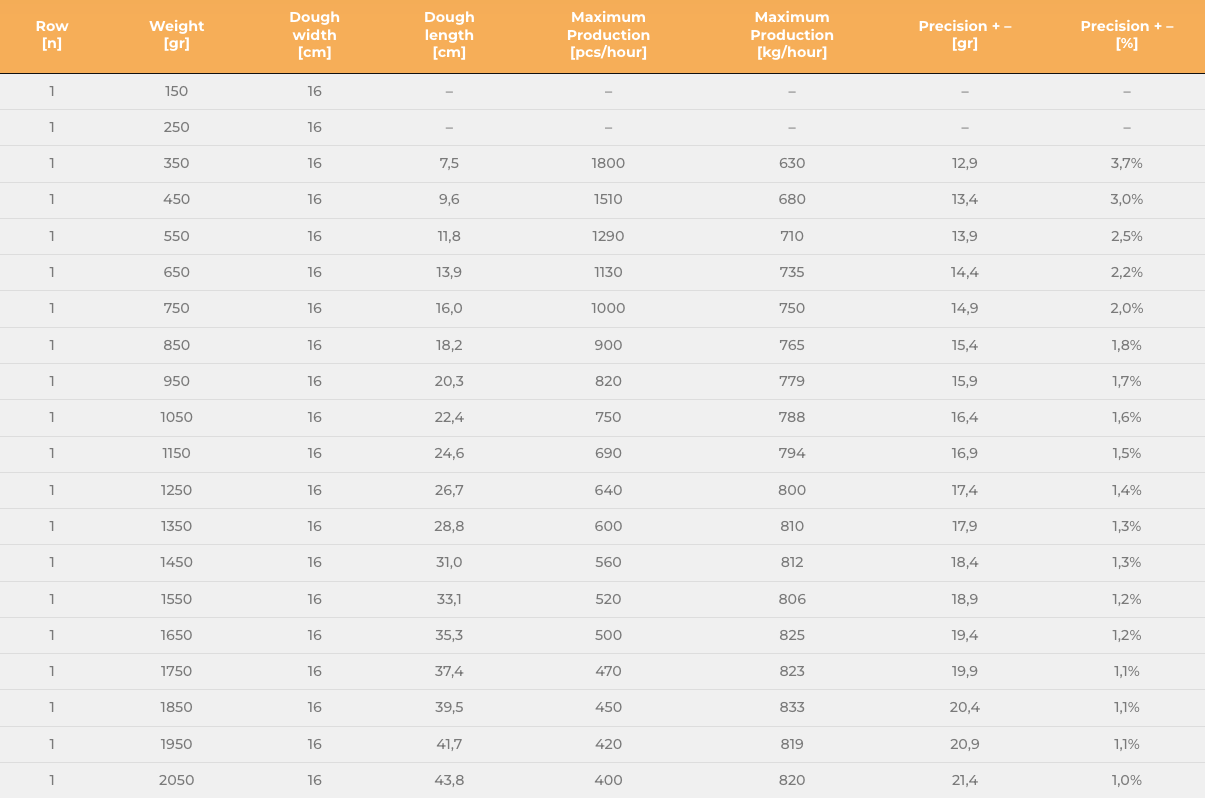Select the 1800 pcs/hour cell

608,163
